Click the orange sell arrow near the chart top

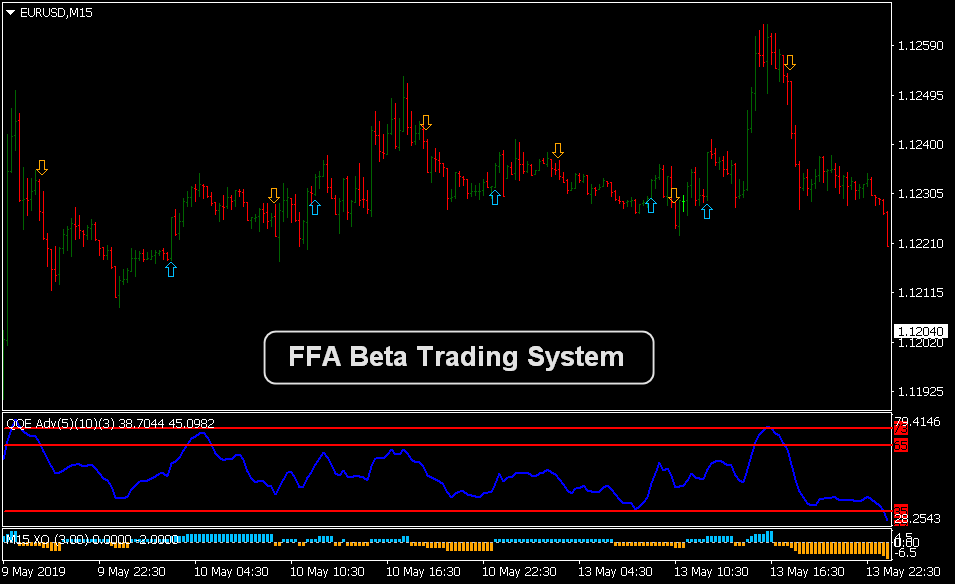(x=41, y=167)
